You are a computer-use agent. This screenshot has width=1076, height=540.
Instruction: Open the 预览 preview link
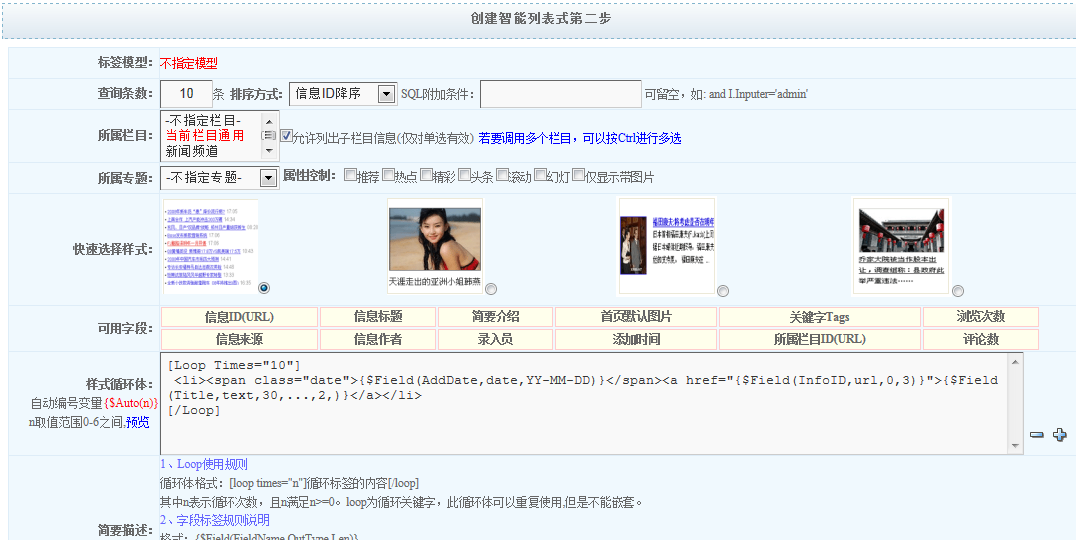137,422
